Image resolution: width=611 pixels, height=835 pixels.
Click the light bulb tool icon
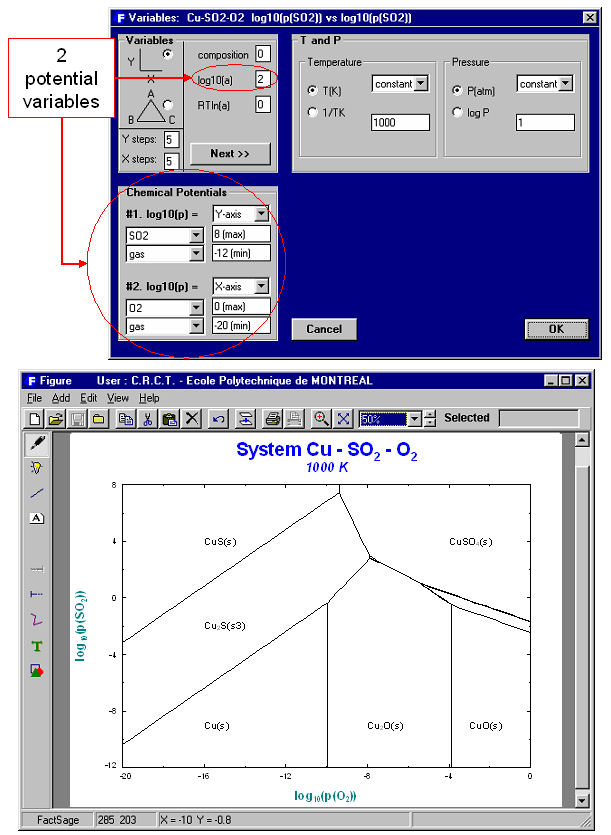coord(37,468)
